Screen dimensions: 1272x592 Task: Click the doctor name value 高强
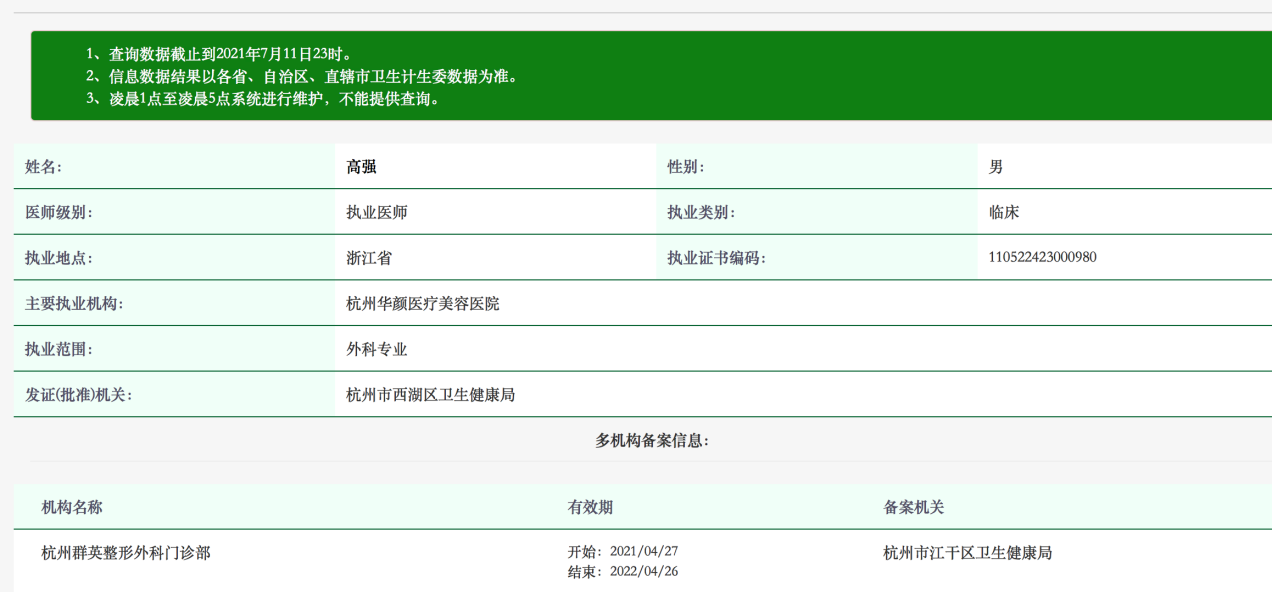(x=361, y=167)
